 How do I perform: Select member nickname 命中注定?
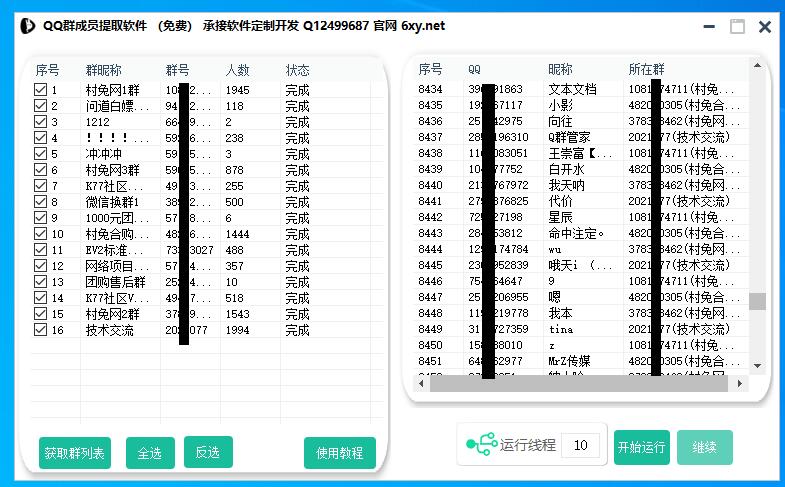click(576, 233)
